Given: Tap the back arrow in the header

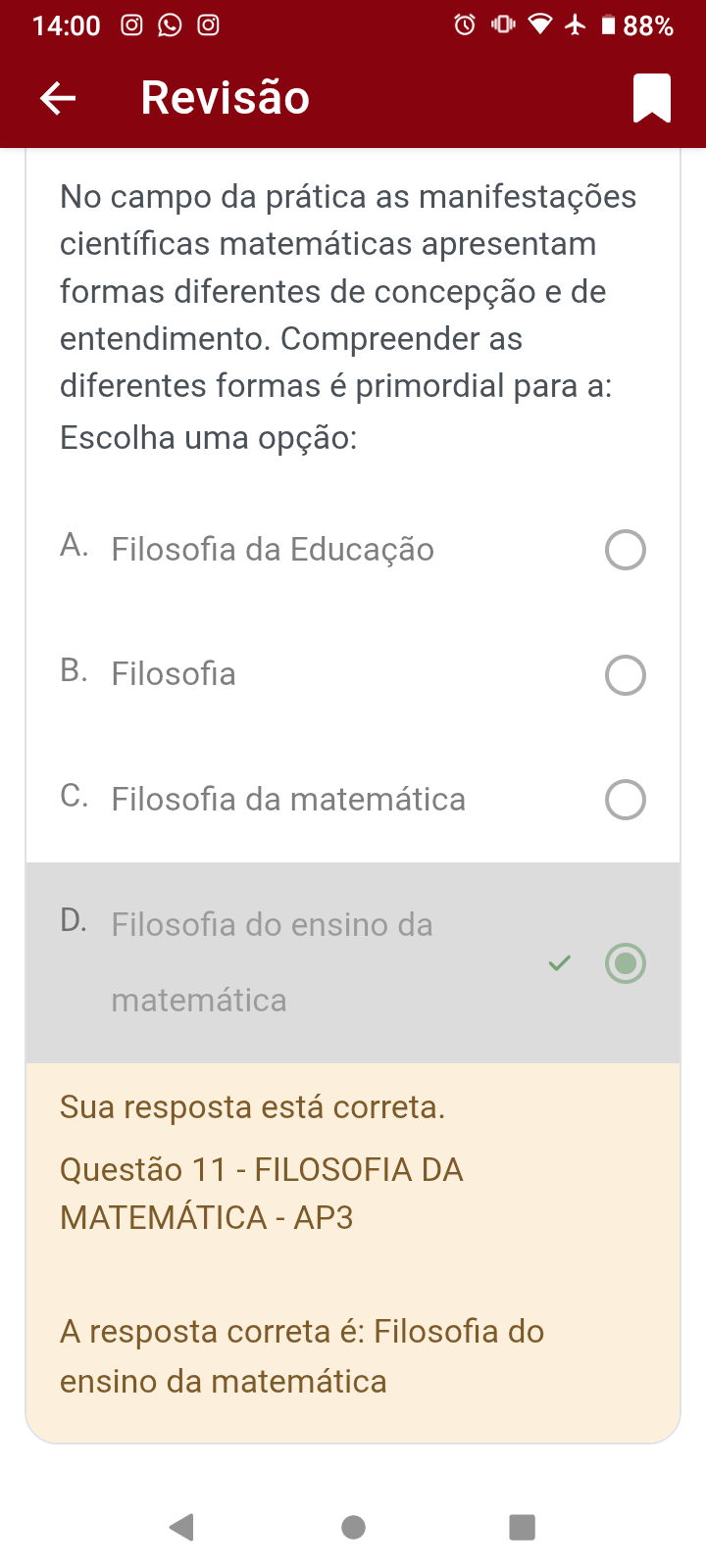Looking at the screenshot, I should coord(58,98).
